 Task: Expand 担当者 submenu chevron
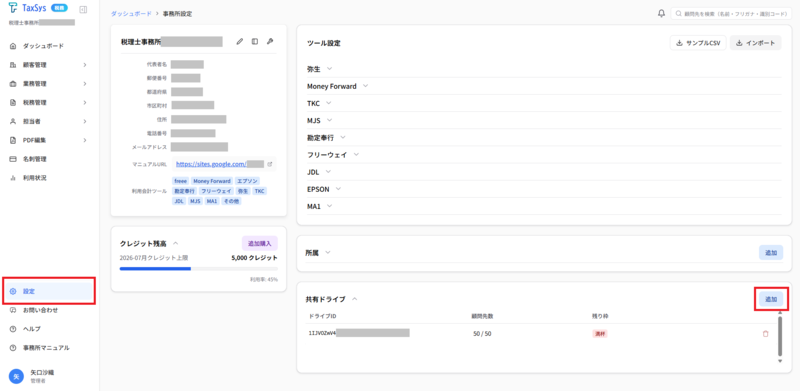pyautogui.click(x=85, y=121)
